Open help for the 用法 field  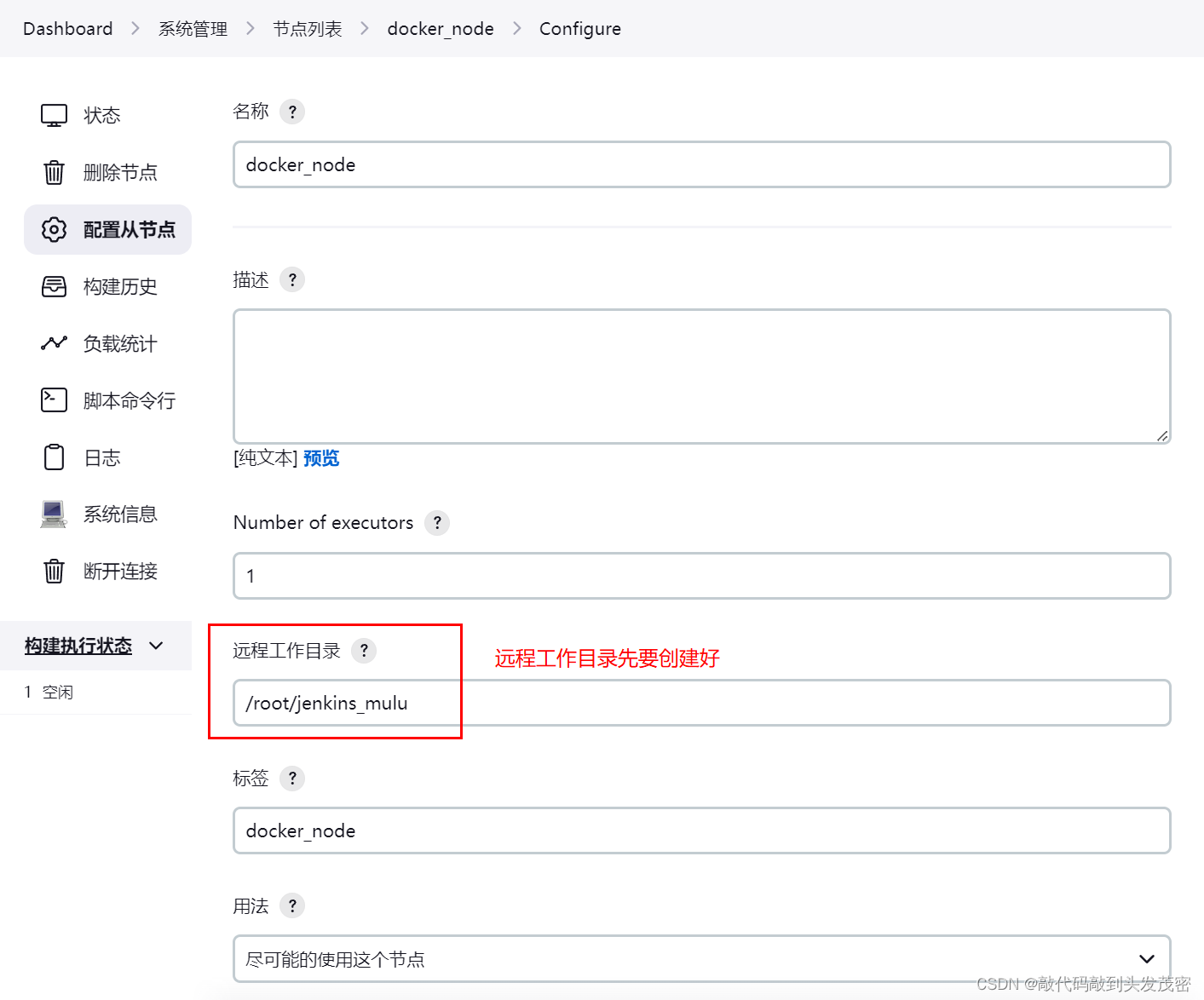(x=292, y=905)
